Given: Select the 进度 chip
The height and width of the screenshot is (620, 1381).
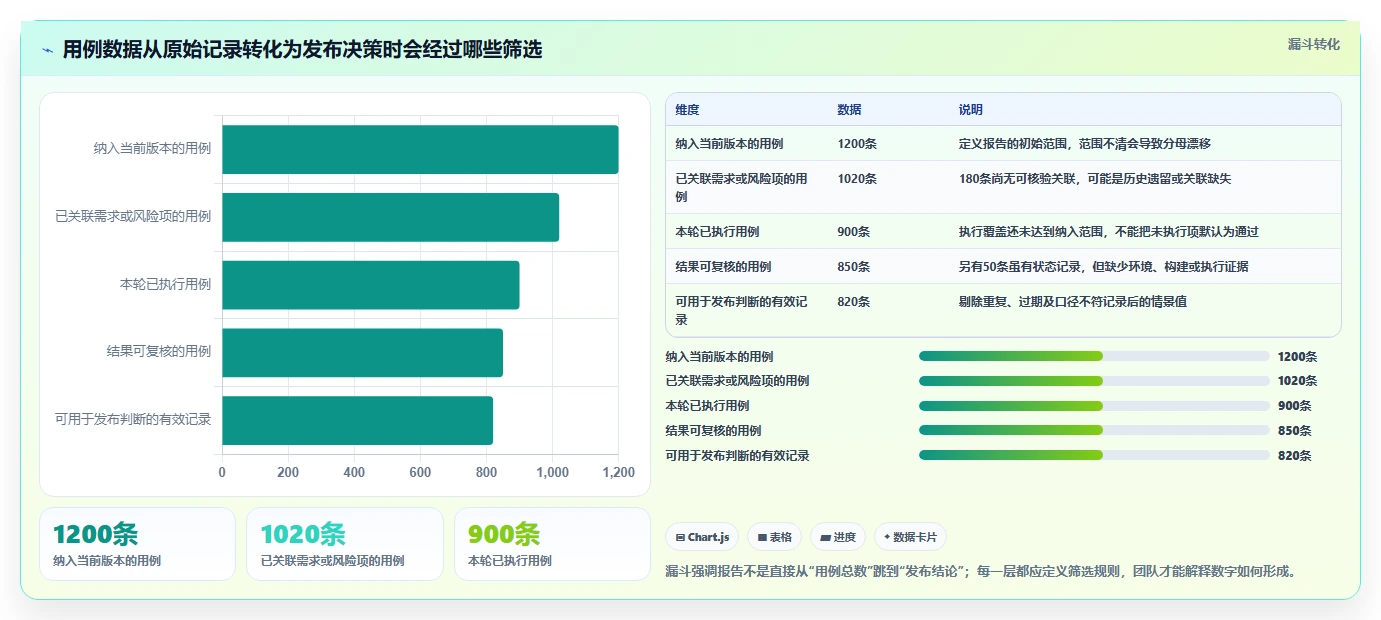Looking at the screenshot, I should (x=837, y=537).
